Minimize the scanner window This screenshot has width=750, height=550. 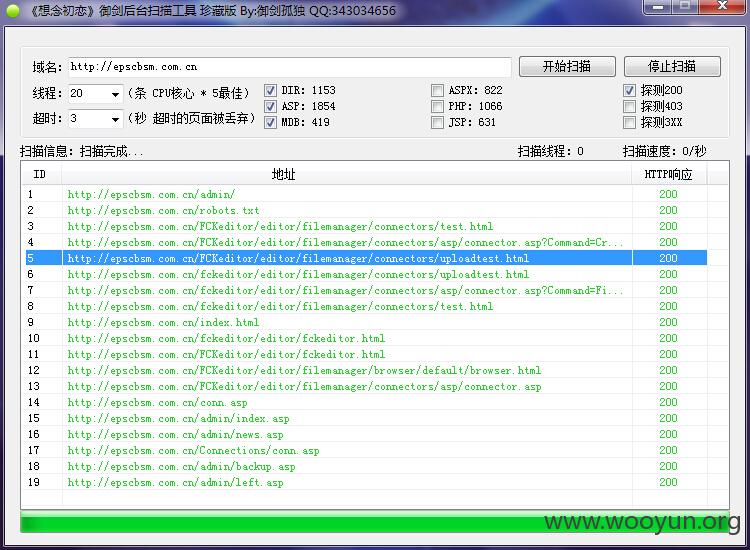pyautogui.click(x=658, y=7)
